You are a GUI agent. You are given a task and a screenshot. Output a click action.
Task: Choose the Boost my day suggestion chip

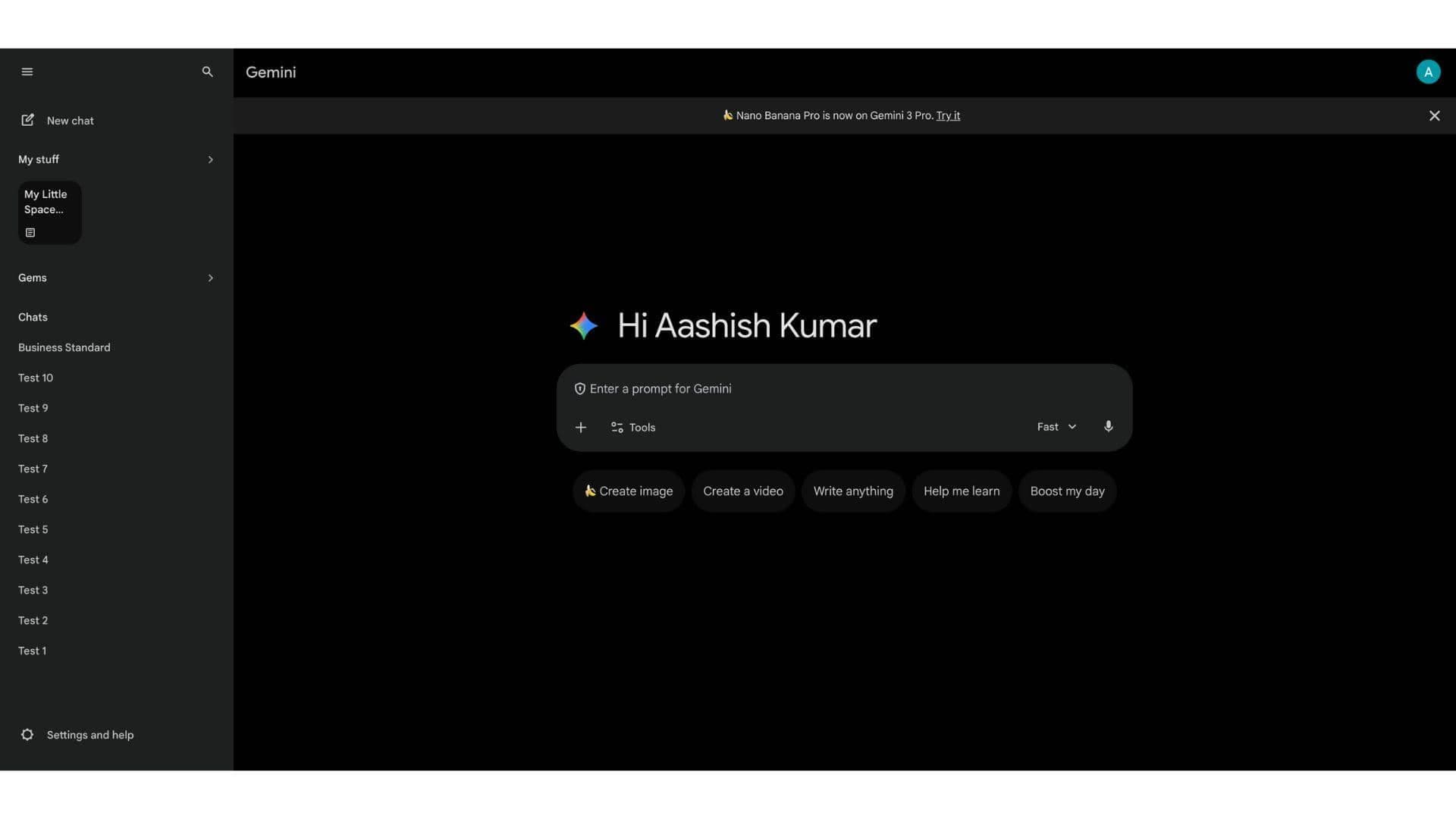1067,491
